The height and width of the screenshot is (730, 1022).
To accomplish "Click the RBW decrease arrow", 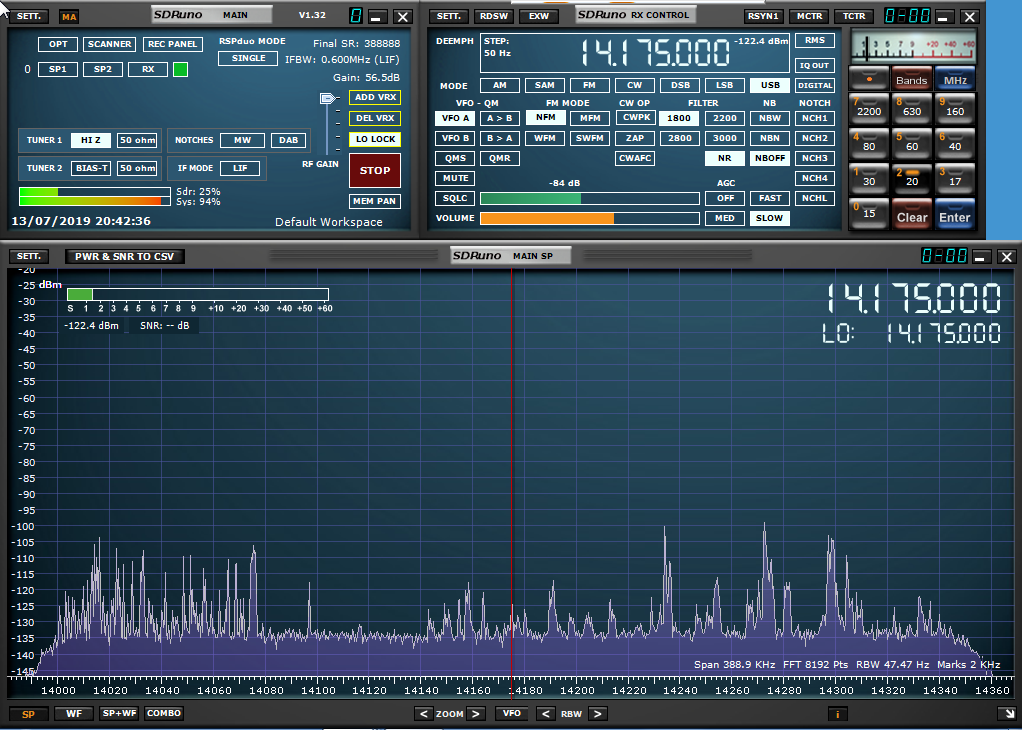I will [x=546, y=714].
